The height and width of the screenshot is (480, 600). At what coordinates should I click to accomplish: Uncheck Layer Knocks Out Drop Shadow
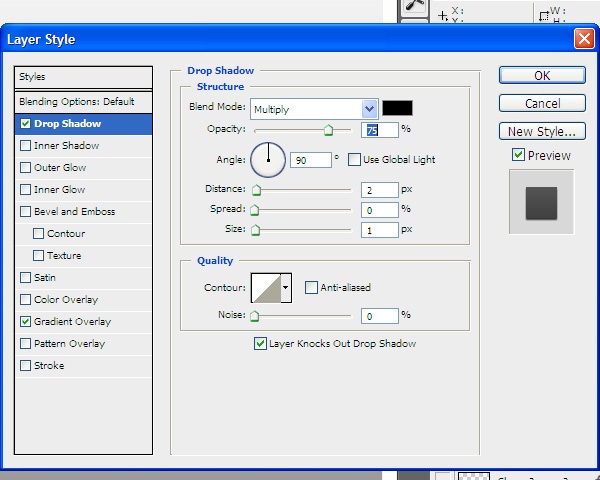pyautogui.click(x=260, y=344)
